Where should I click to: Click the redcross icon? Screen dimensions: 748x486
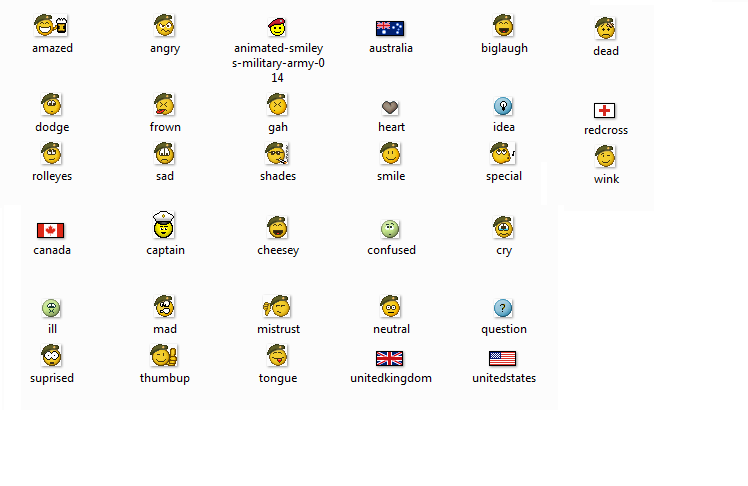(x=605, y=110)
